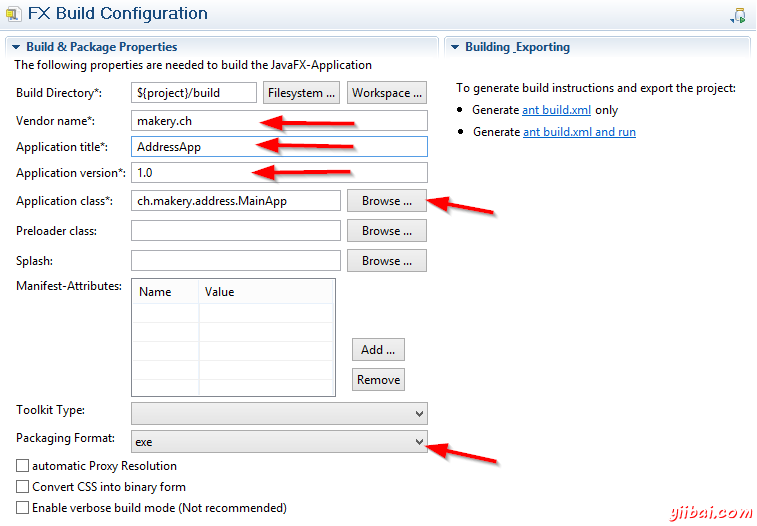This screenshot has height=526, width=757.
Task: Browse for the Application class
Action: click(x=387, y=201)
